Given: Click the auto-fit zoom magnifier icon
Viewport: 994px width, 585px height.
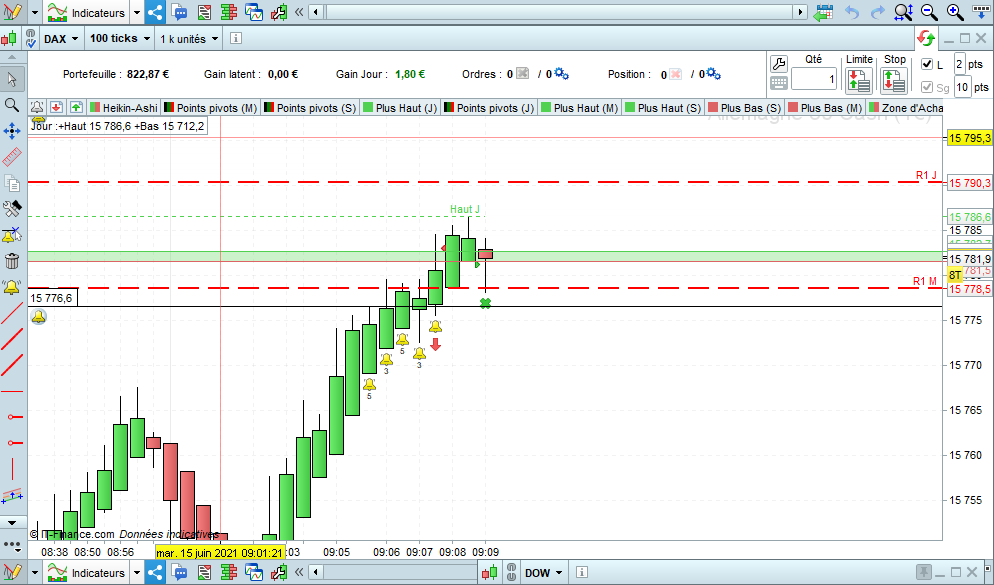Looking at the screenshot, I should pos(903,12).
